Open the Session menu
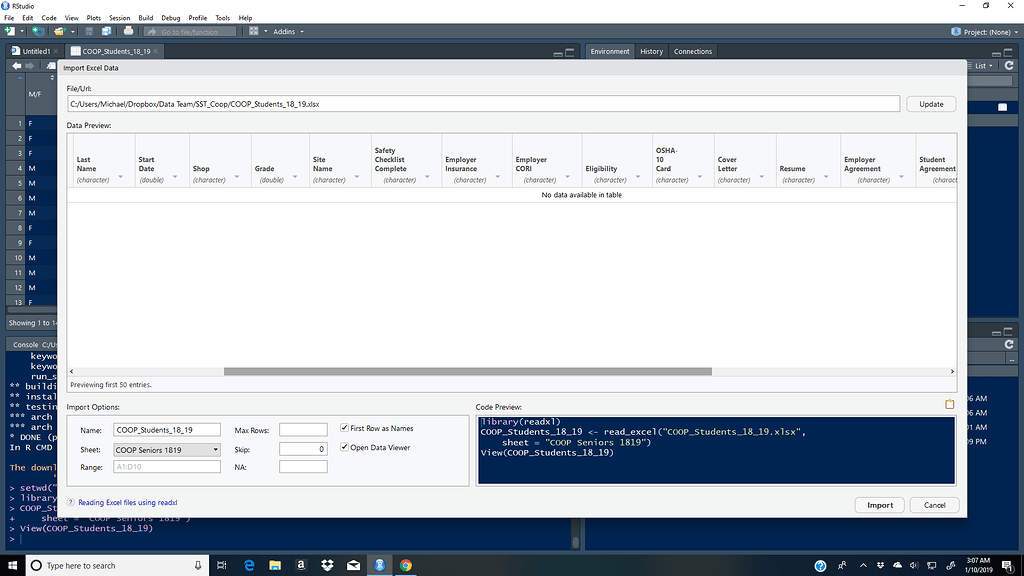 pyautogui.click(x=120, y=17)
